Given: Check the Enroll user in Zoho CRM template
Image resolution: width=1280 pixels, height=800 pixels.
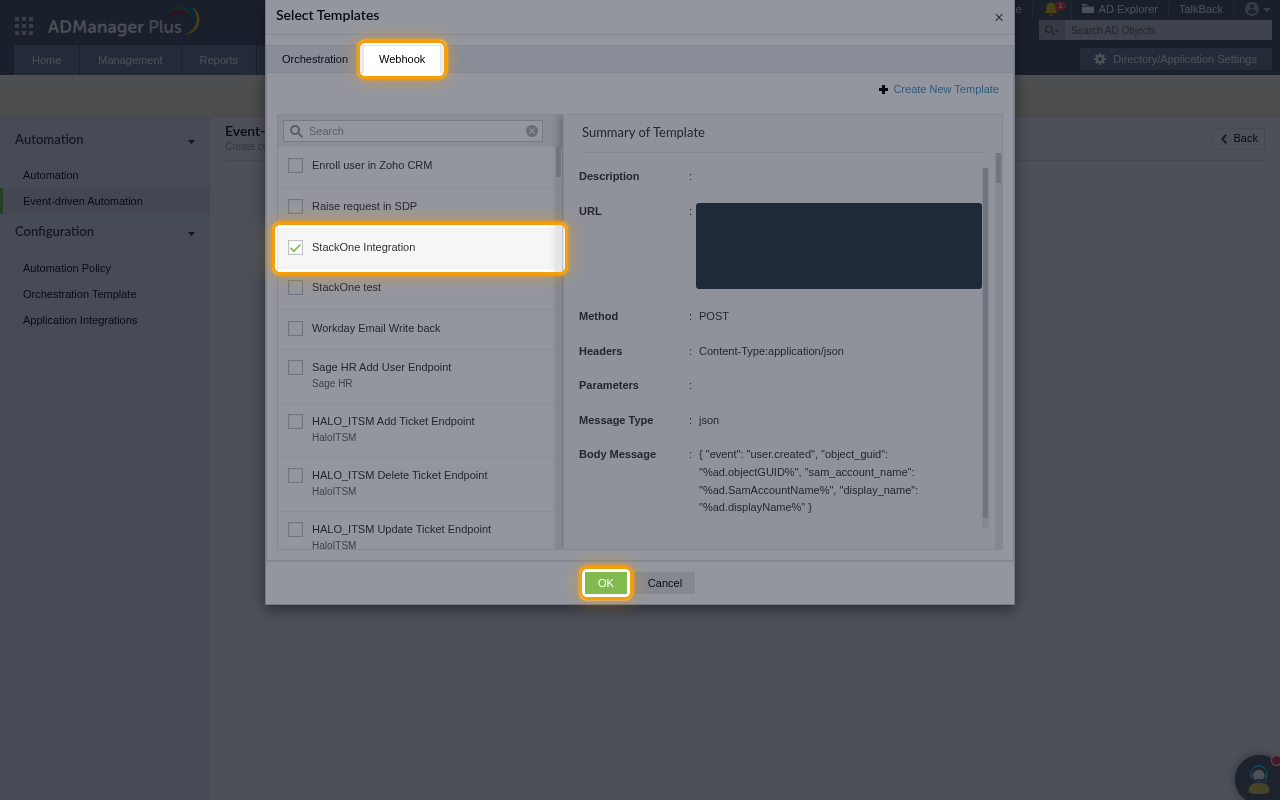Looking at the screenshot, I should click(295, 165).
